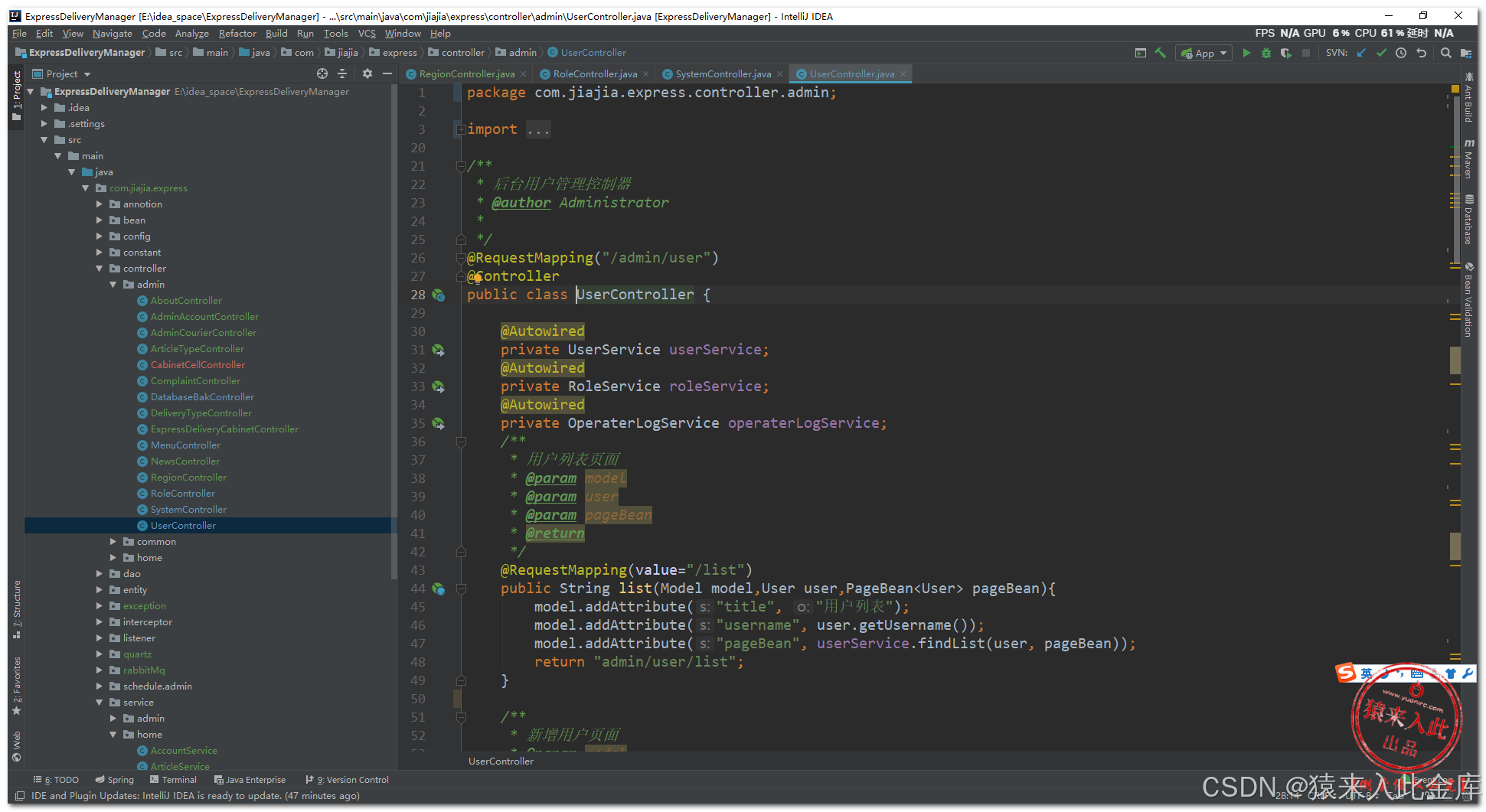
Task: Toggle the 2: Favorites tool window
Action: pyautogui.click(x=16, y=686)
